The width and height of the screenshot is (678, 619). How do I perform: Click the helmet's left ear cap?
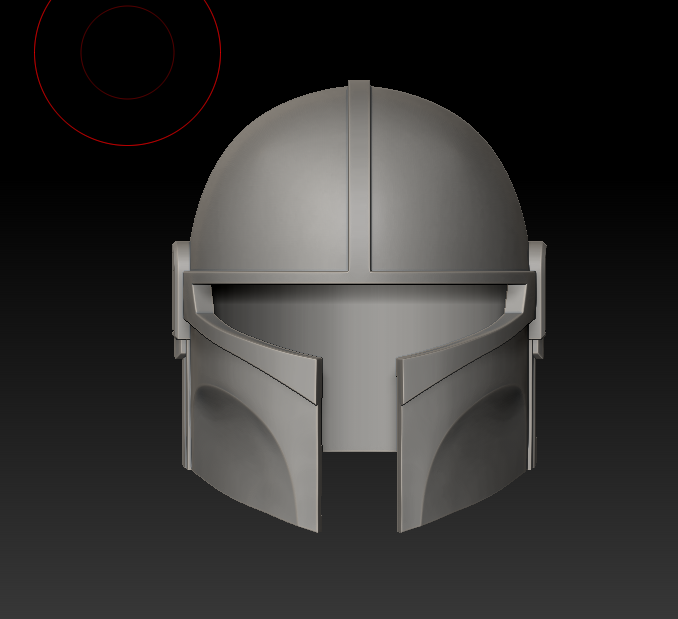[180, 295]
